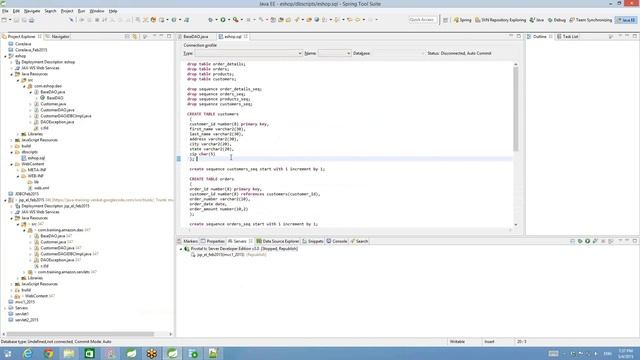The image size is (640, 360).
Task: Open the Edit menu
Action: tap(16, 11)
